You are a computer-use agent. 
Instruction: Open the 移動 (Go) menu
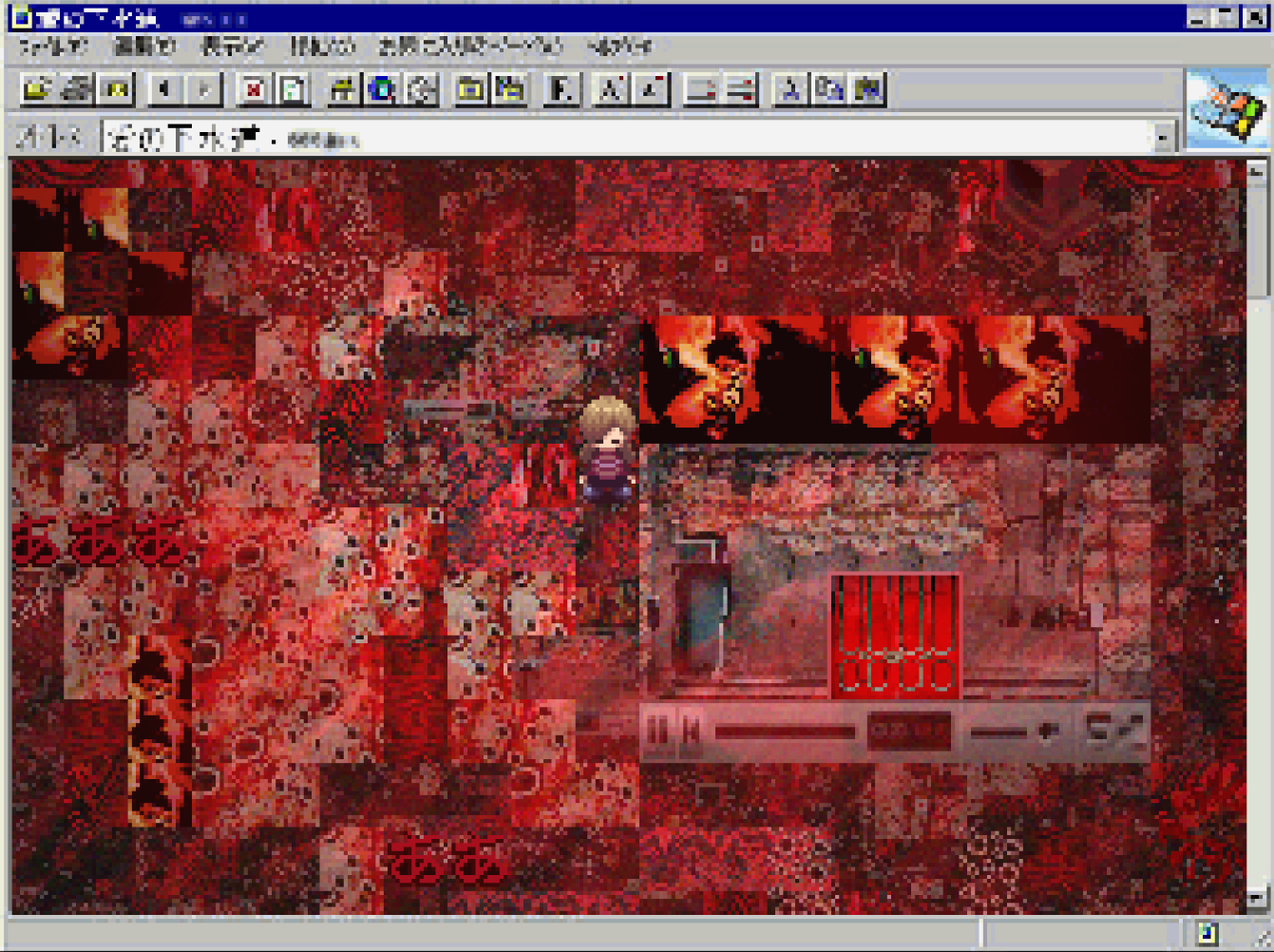click(322, 46)
